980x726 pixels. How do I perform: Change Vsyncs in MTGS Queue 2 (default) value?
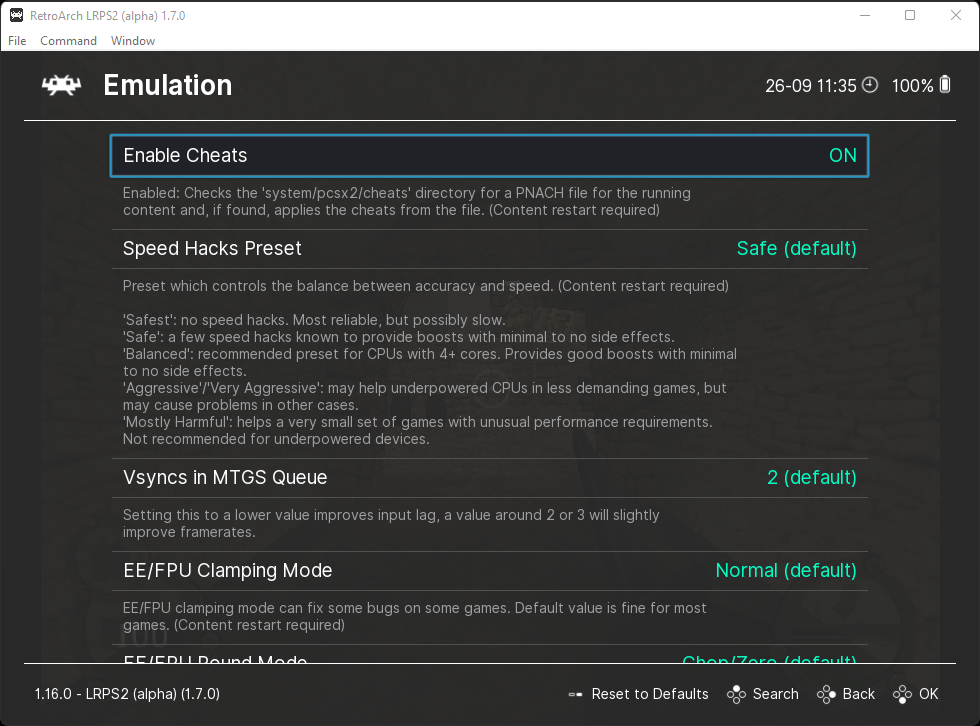pyautogui.click(x=811, y=477)
